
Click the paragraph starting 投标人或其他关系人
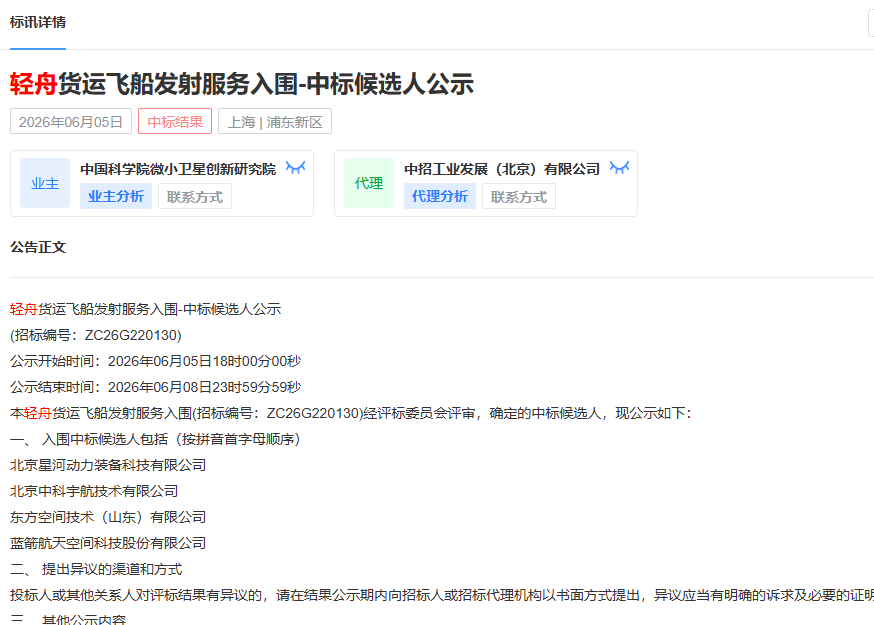442,595
